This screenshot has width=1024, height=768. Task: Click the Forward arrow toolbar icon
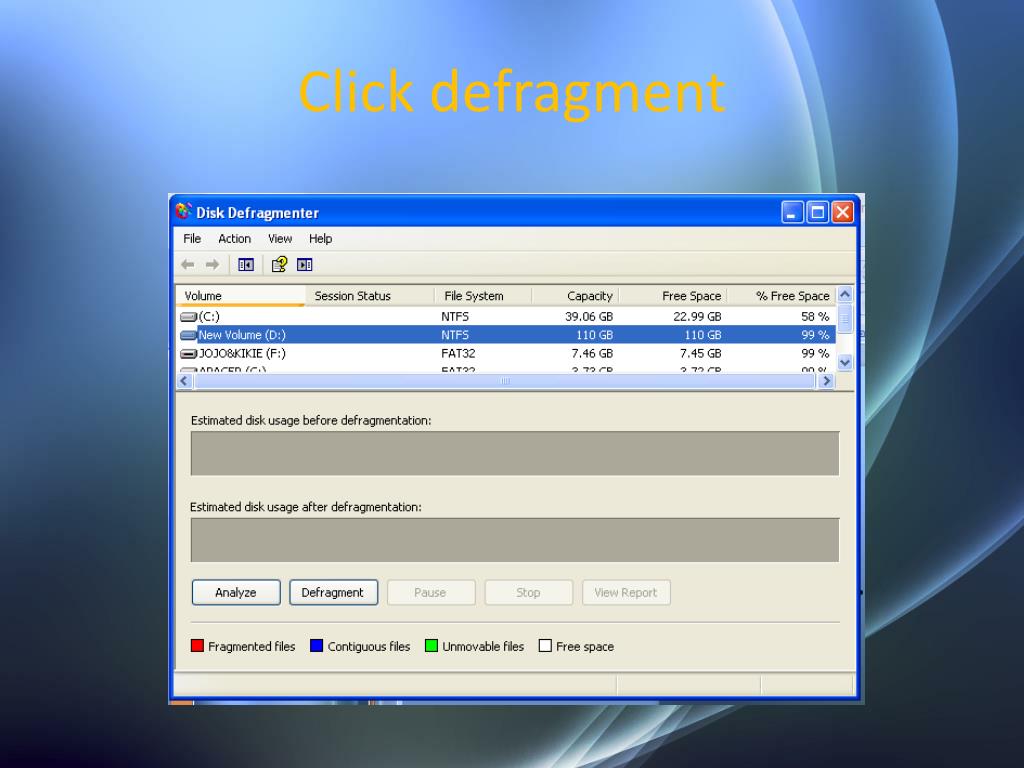pos(212,264)
